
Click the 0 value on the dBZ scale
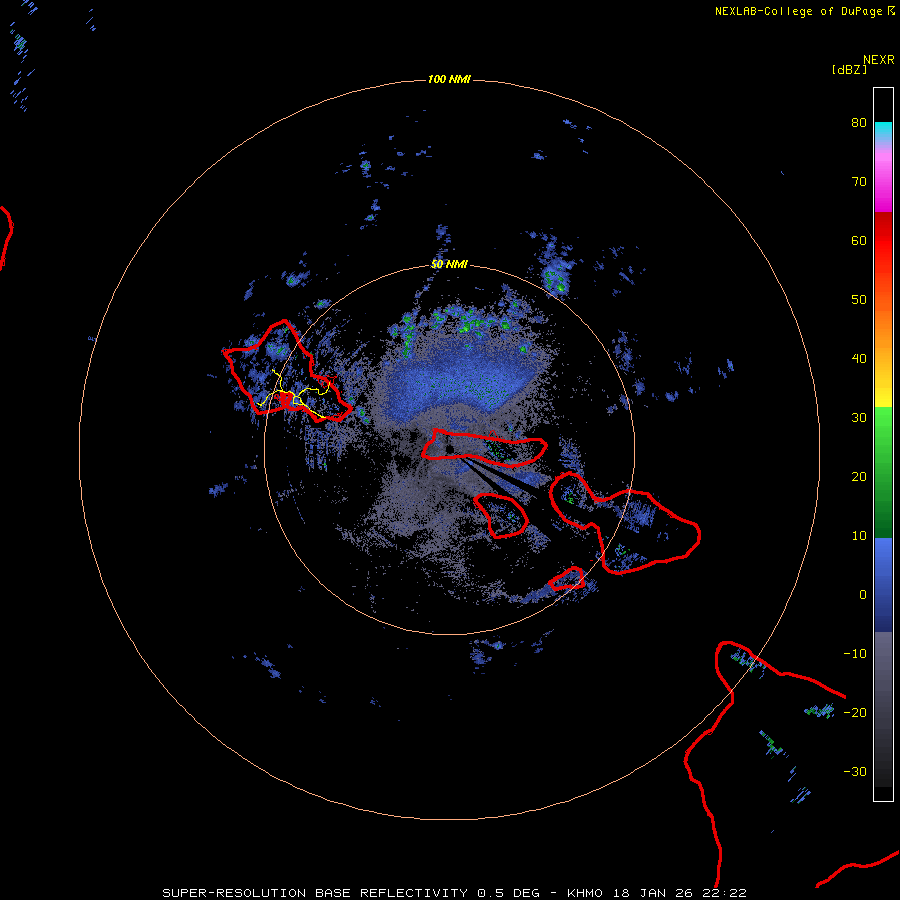point(863,595)
